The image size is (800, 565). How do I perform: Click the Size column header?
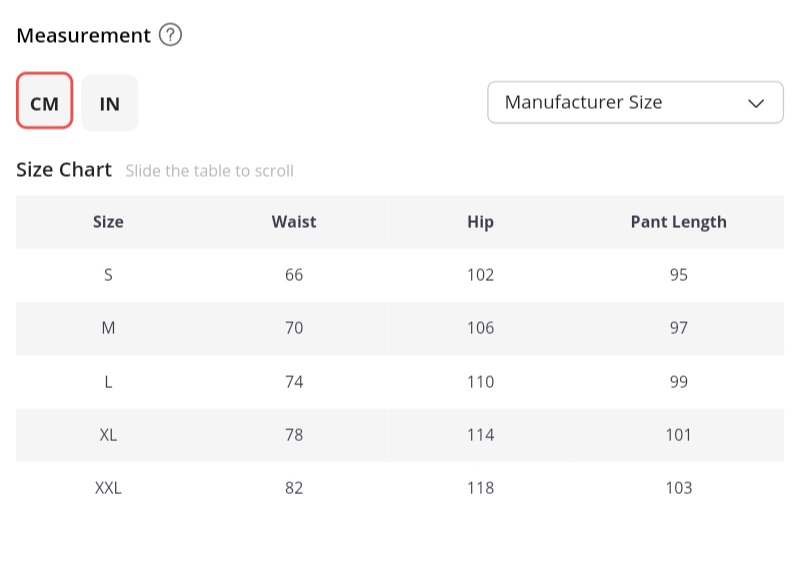click(108, 222)
